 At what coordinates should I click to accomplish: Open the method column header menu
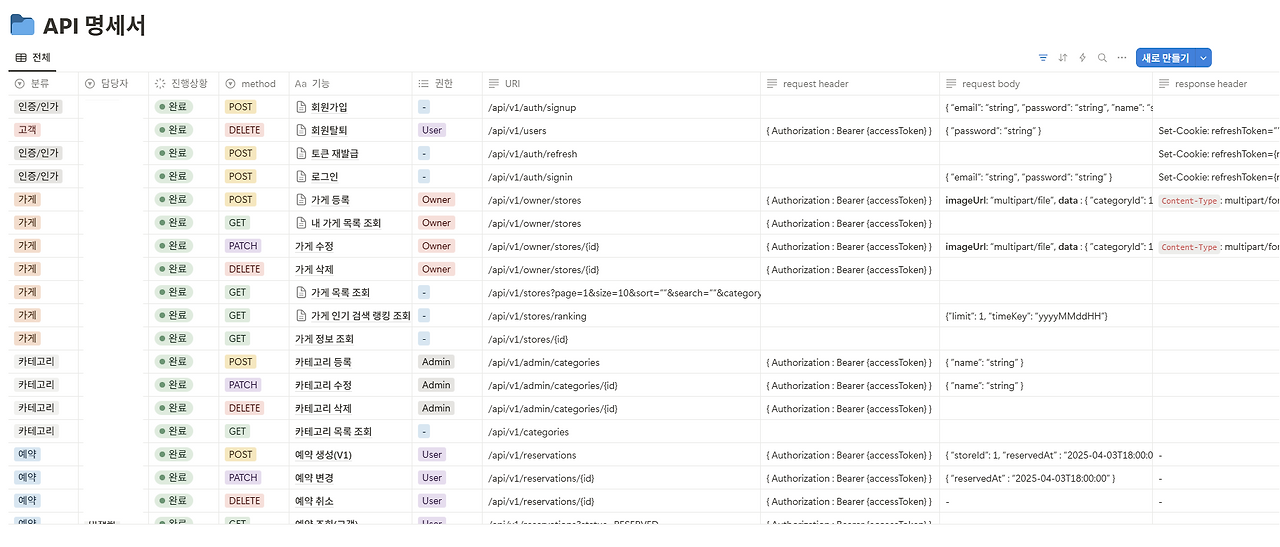point(254,84)
